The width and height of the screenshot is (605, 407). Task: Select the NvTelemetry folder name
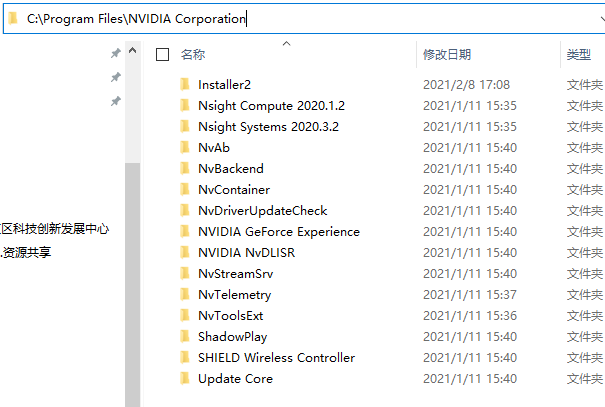(x=235, y=295)
